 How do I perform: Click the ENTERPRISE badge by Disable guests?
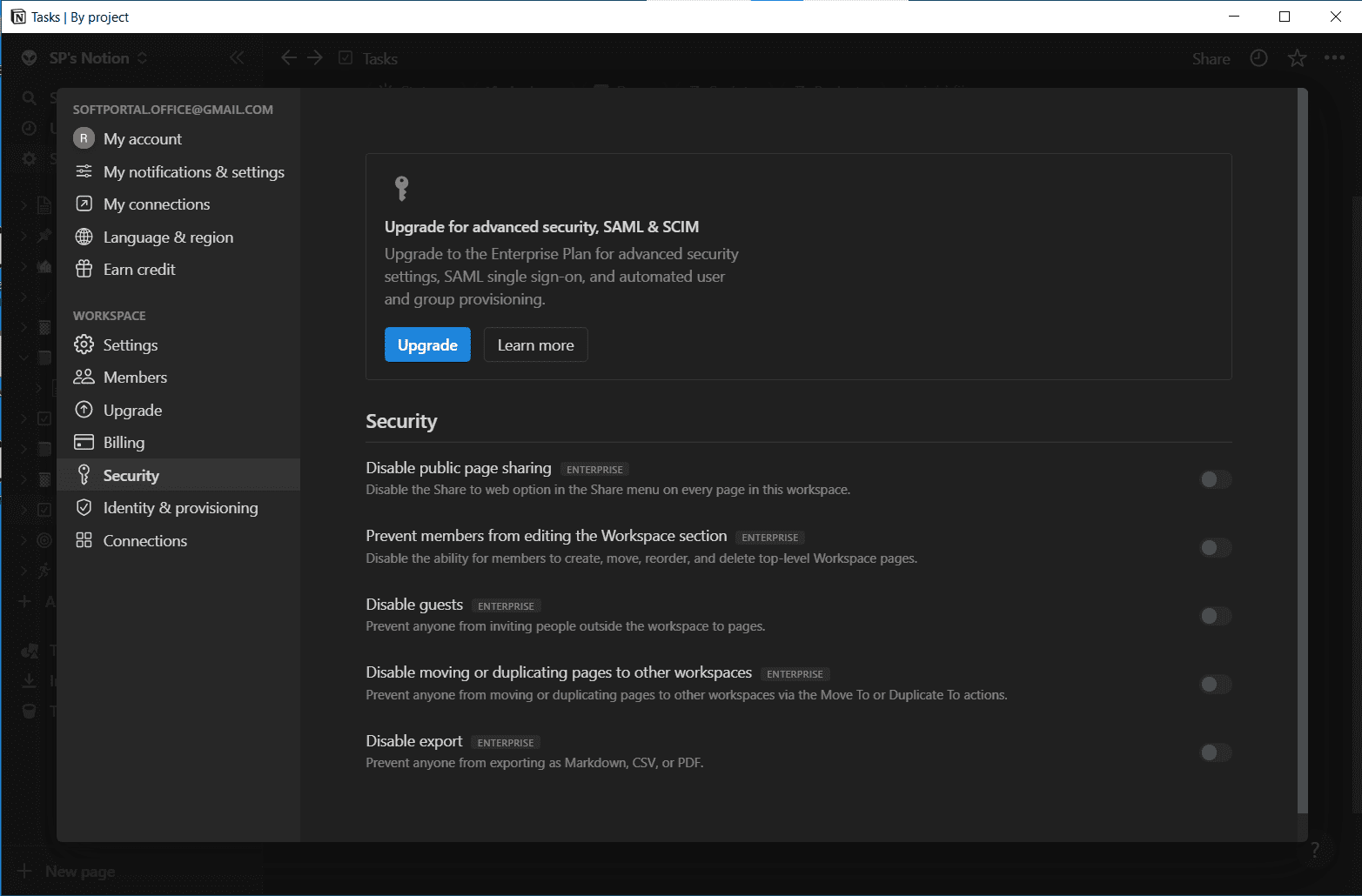[x=507, y=606]
